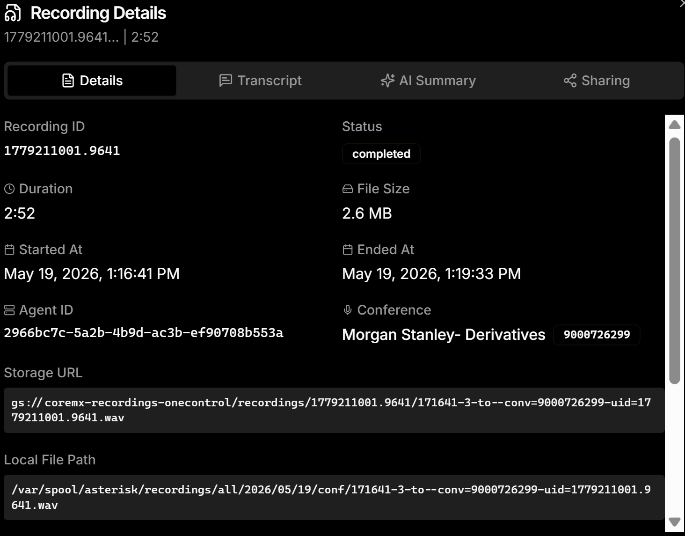
Task: Click the 2:52 value under Duration
Action: click(20, 213)
